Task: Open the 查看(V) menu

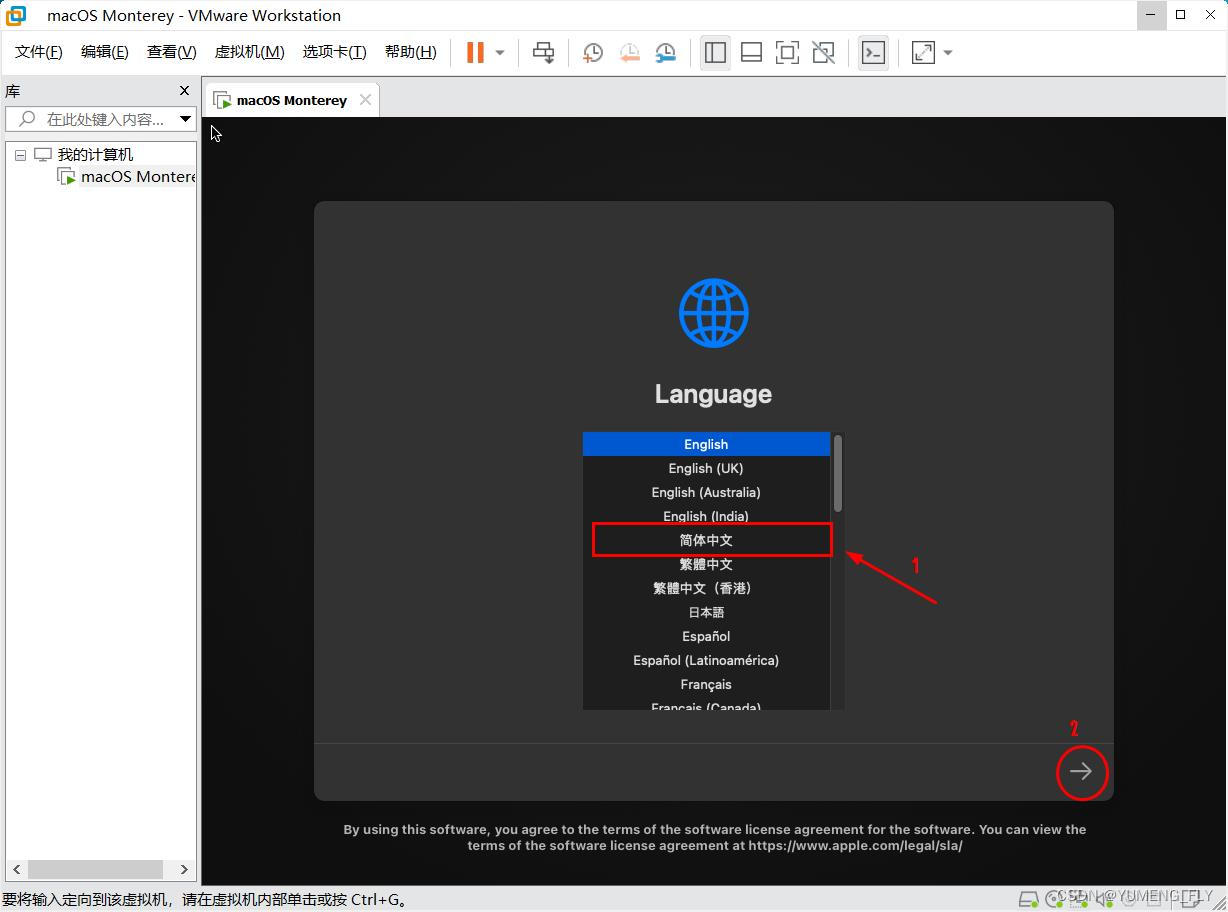Action: click(171, 52)
